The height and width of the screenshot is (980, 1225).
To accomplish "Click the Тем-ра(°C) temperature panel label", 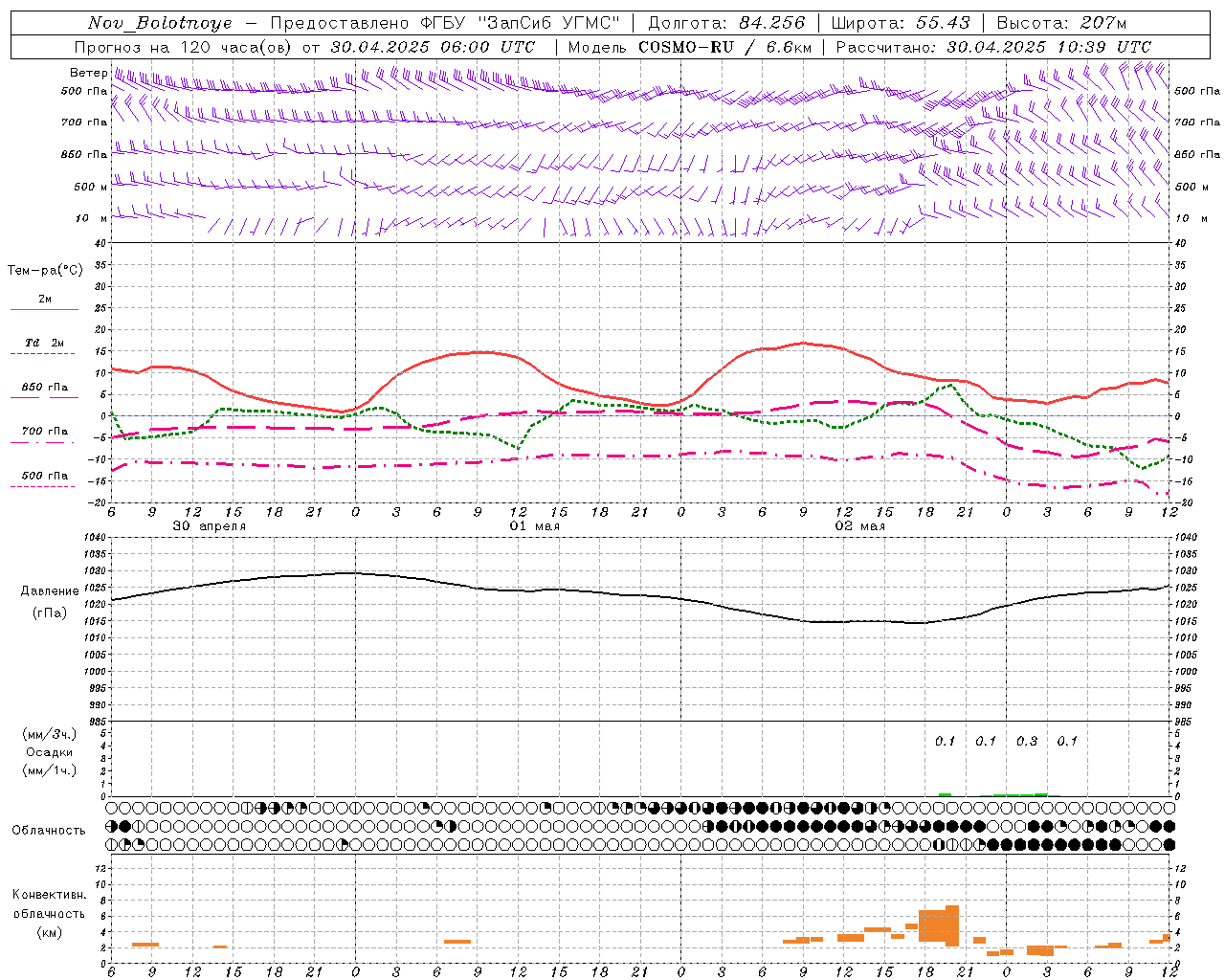I will point(45,271).
